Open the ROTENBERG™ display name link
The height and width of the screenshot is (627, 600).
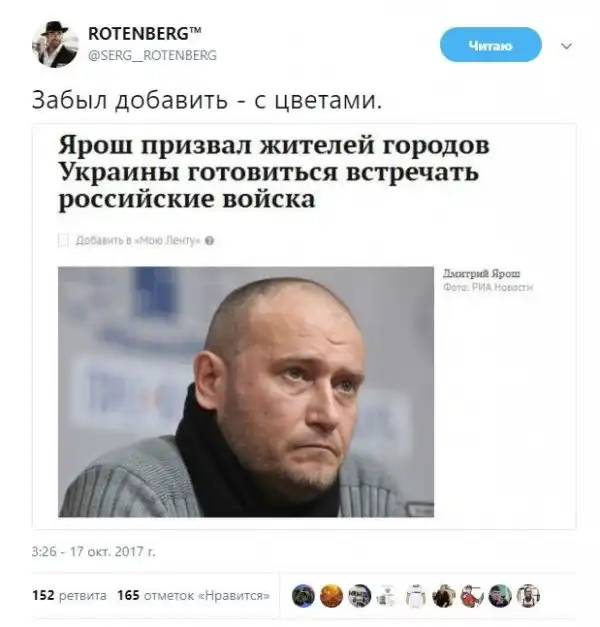pos(145,34)
